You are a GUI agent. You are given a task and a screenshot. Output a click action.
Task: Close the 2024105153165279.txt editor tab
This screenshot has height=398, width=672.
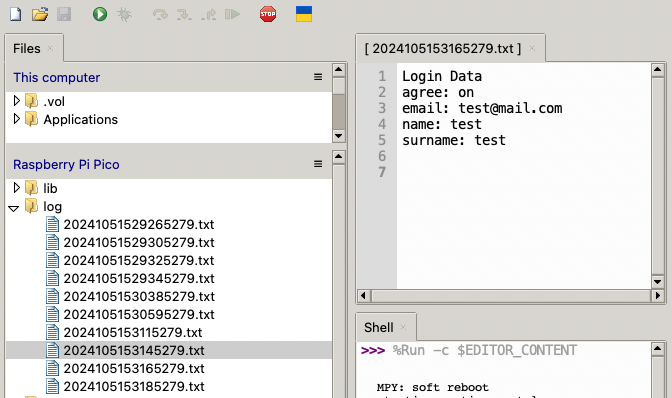532,48
